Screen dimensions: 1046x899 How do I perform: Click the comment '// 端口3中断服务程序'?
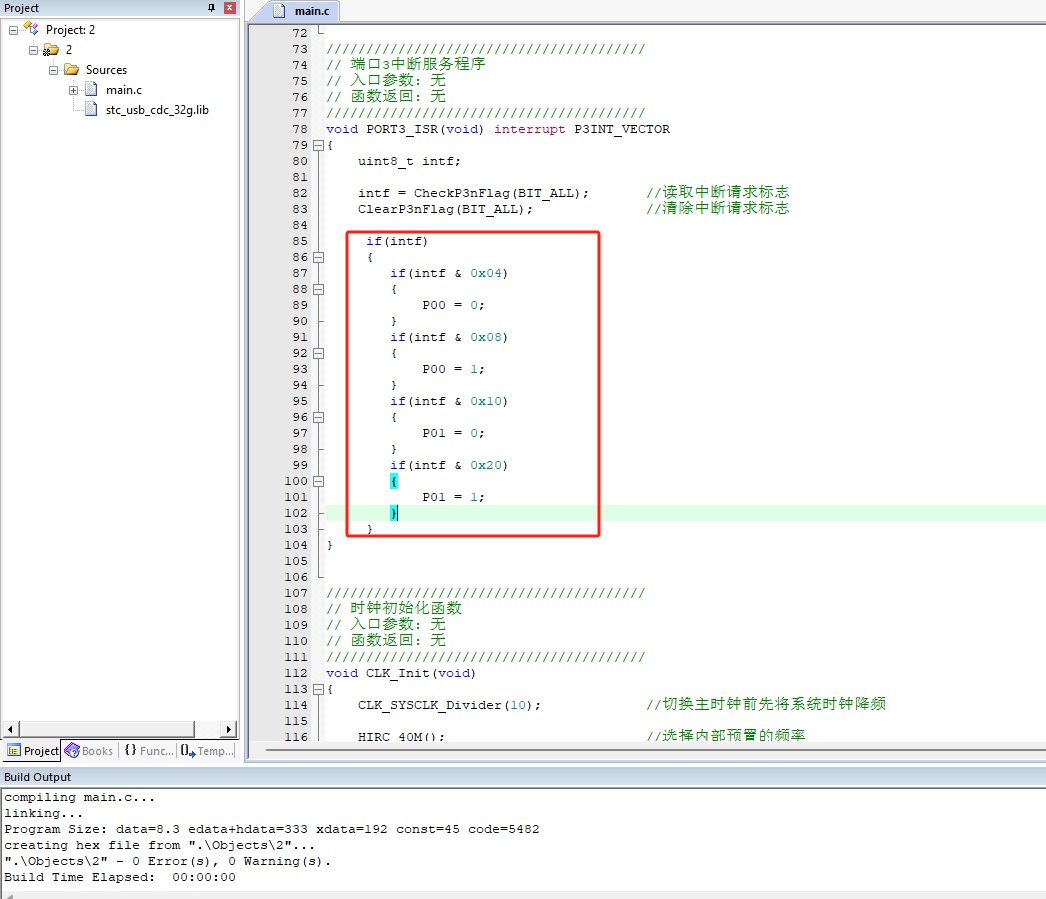(x=406, y=65)
